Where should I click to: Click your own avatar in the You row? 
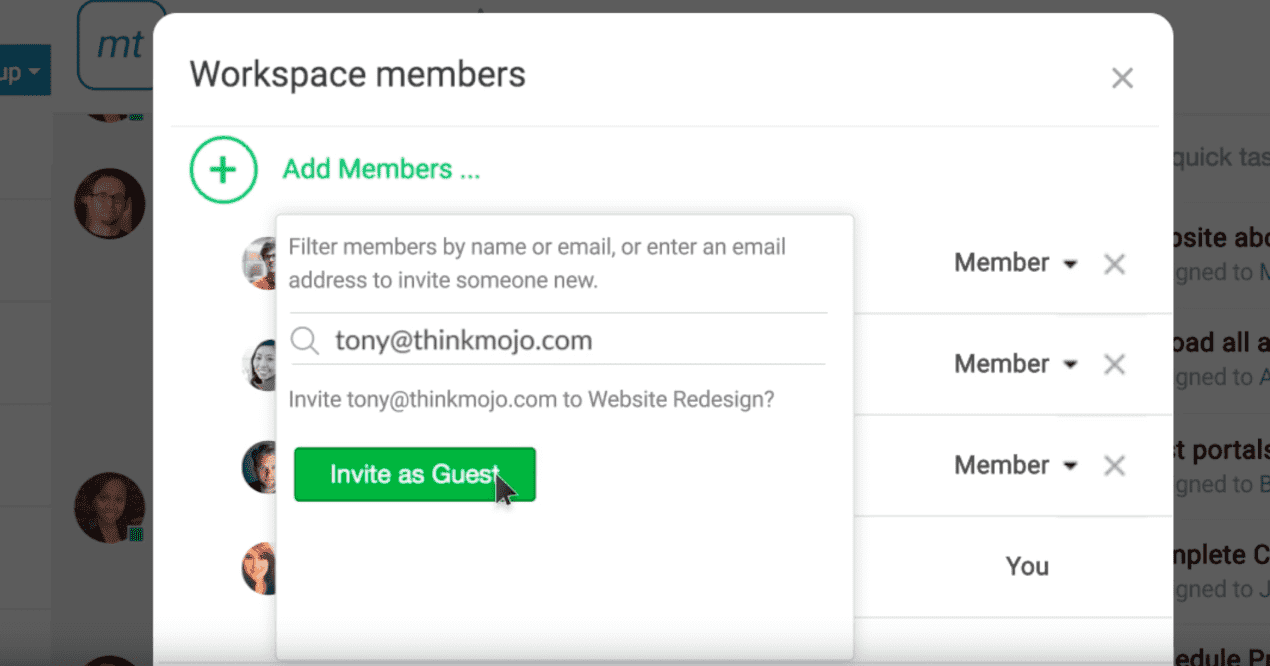259,568
